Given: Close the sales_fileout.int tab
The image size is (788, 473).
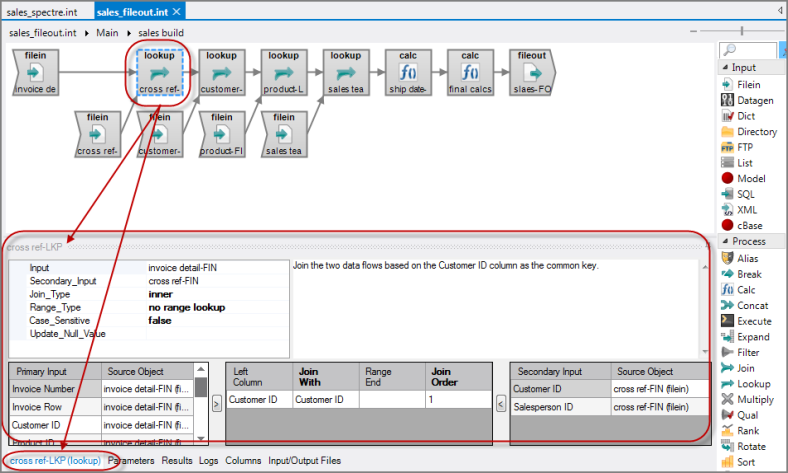Looking at the screenshot, I should pos(176,11).
